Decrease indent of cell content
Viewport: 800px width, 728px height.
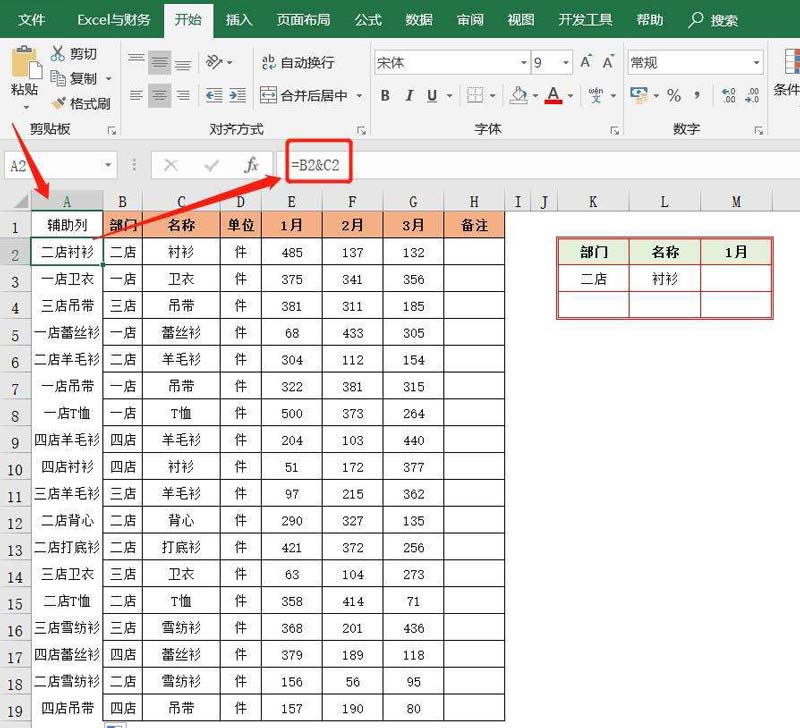click(x=214, y=95)
